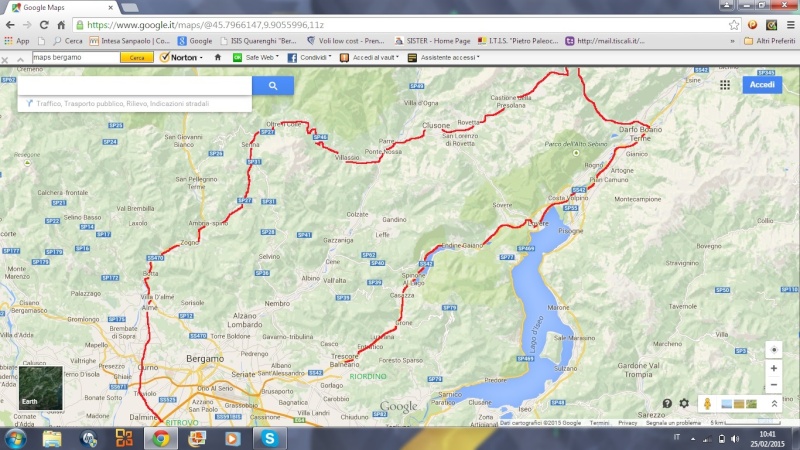
Task: Open the Norton logo dropdown menu
Action: tap(181, 58)
